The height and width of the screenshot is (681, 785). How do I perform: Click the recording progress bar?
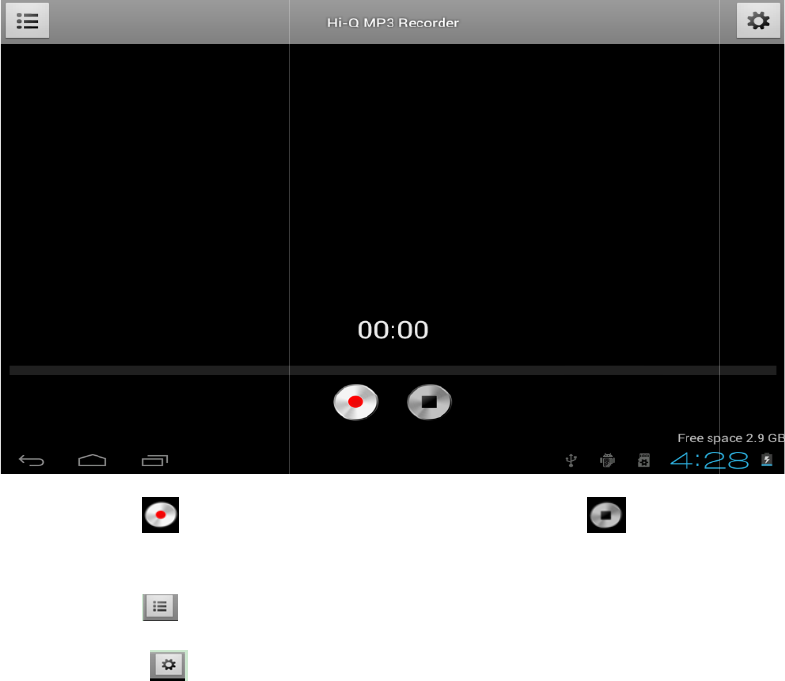click(x=392, y=370)
